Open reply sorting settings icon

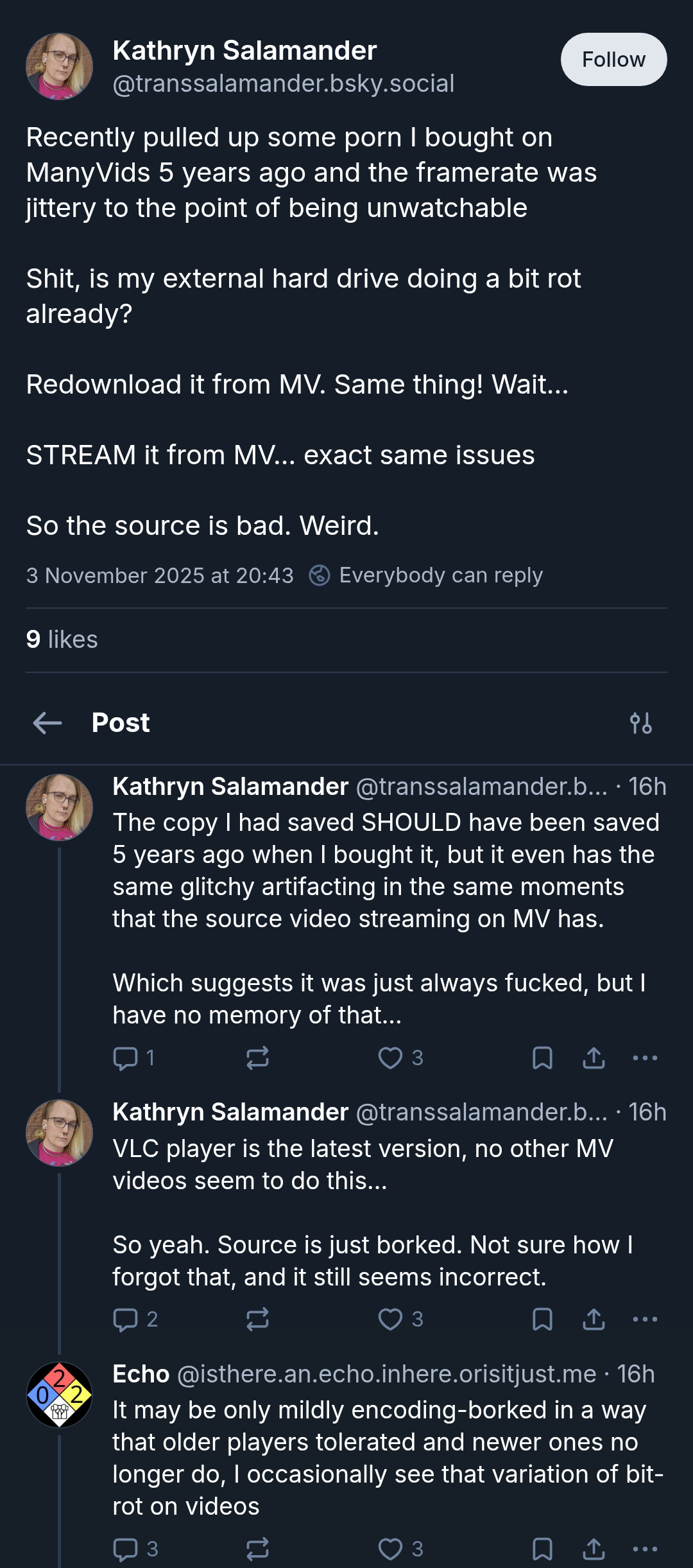(640, 723)
